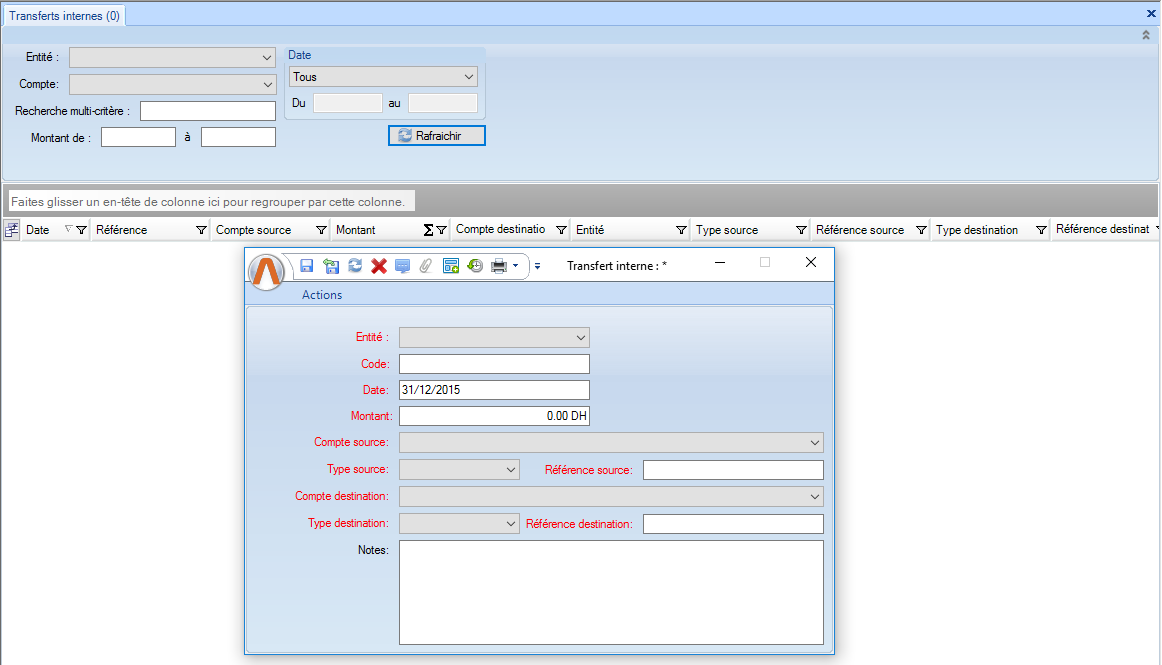Expand the Date filter dropdown showing Tous
This screenshot has width=1162, height=665.
pos(469,77)
